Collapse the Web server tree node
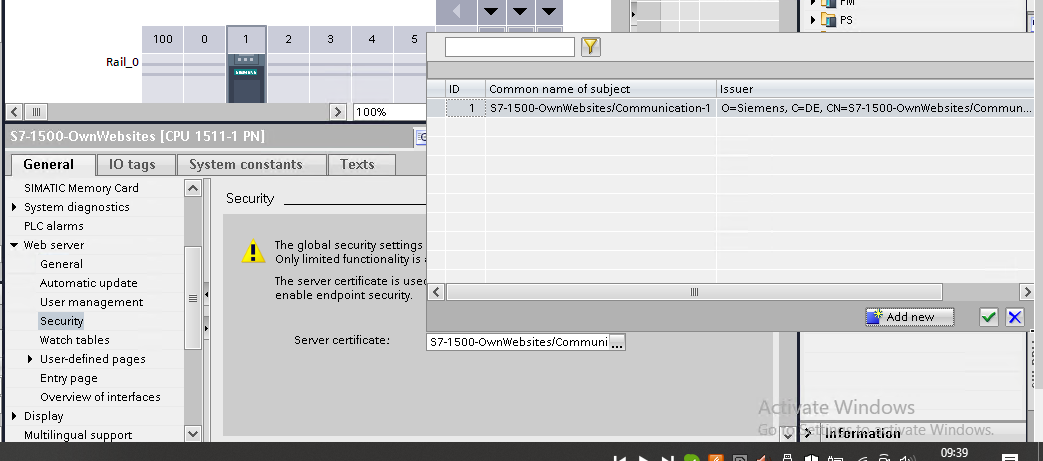The image size is (1043, 461). [14, 245]
